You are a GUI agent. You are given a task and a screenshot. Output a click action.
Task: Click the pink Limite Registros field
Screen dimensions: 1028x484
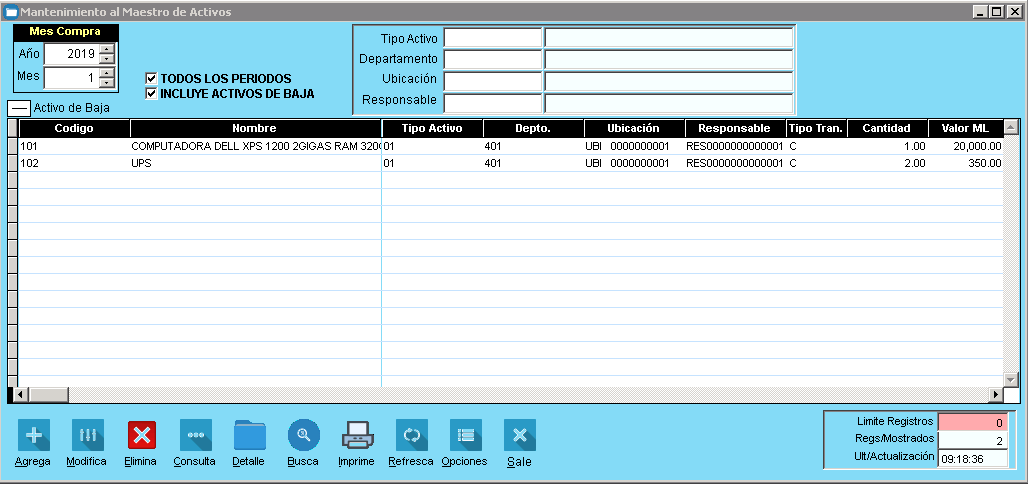point(973,422)
